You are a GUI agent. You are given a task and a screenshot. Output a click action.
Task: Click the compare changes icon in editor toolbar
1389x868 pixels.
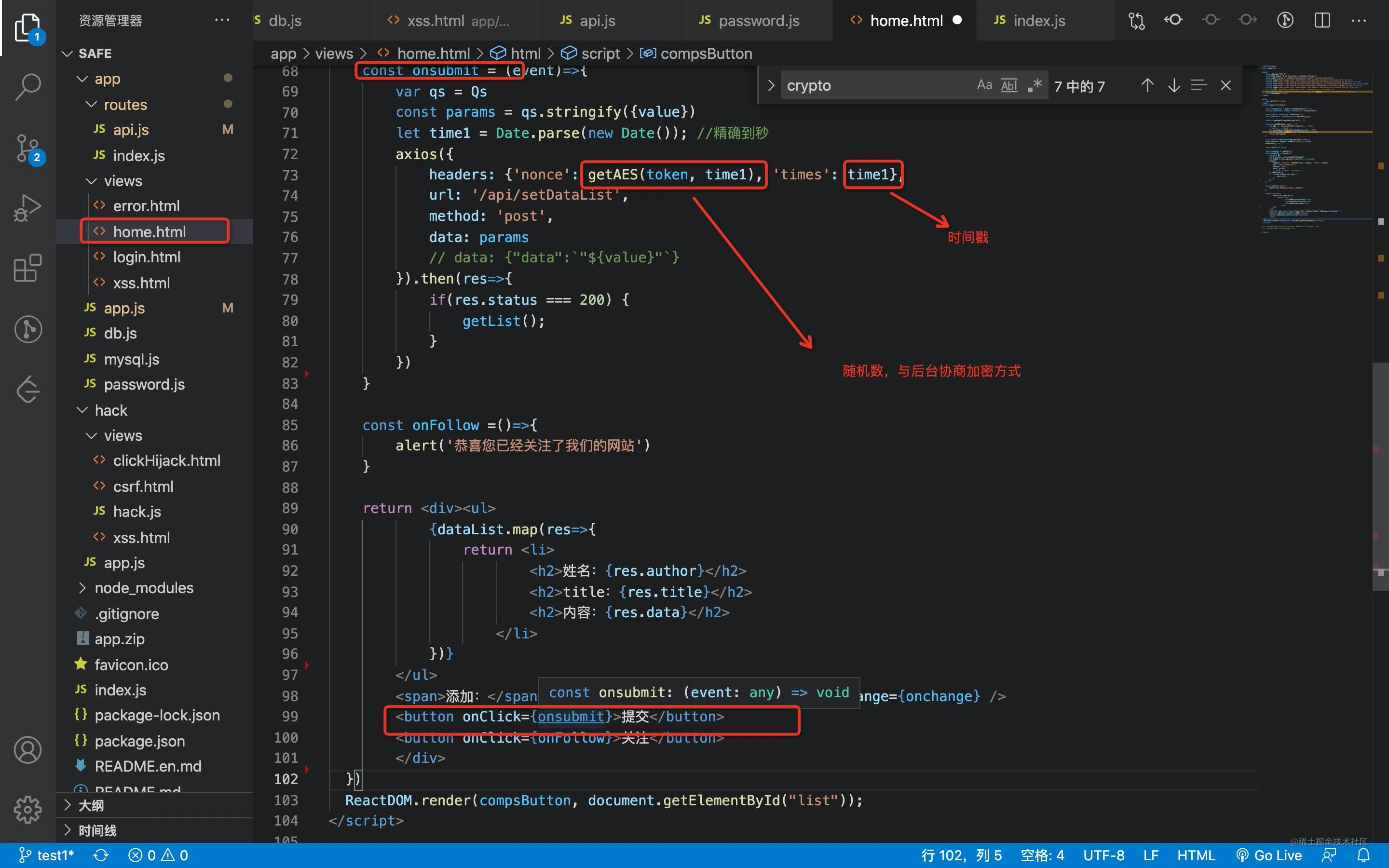point(1136,21)
